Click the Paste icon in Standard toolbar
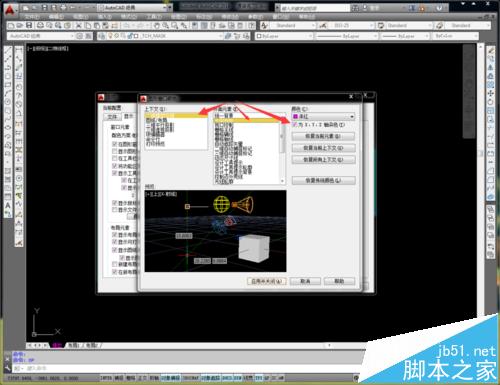 click(x=97, y=25)
